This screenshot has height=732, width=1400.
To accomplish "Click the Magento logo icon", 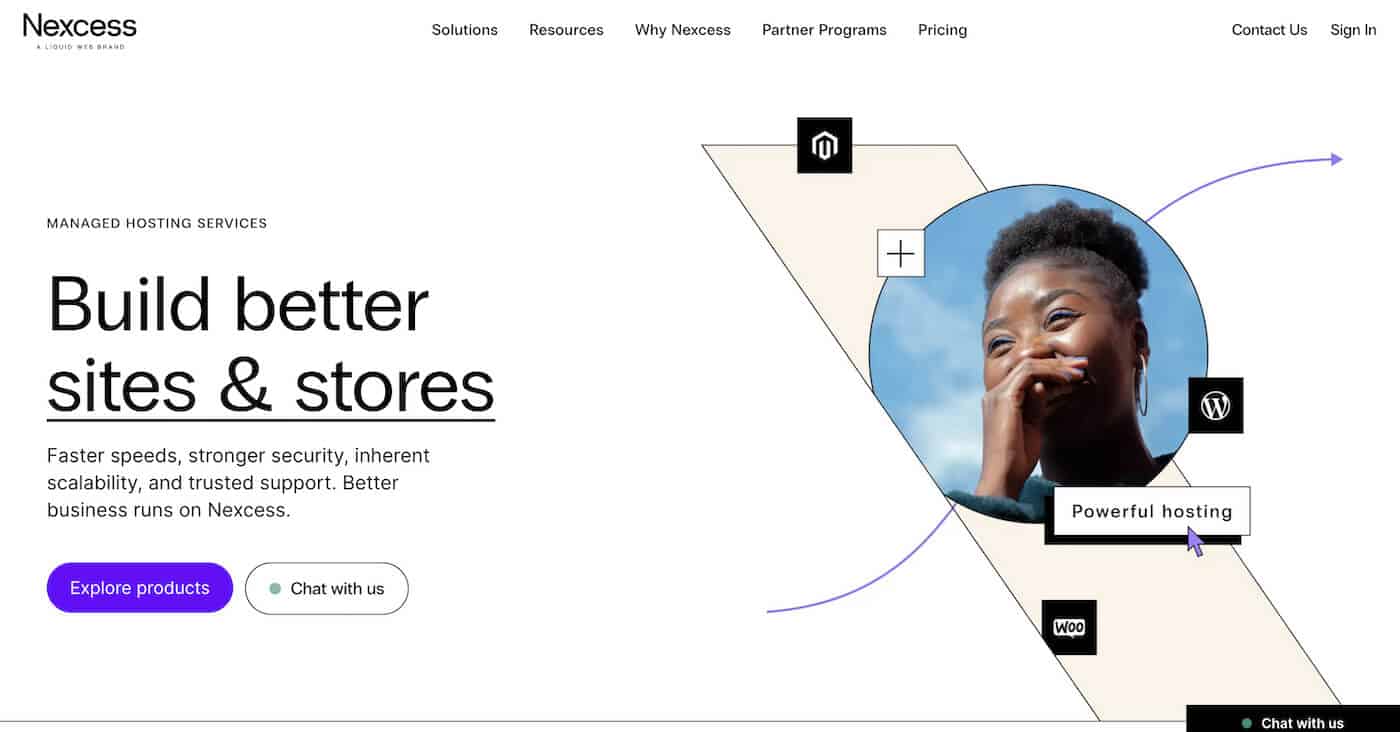I will click(824, 146).
